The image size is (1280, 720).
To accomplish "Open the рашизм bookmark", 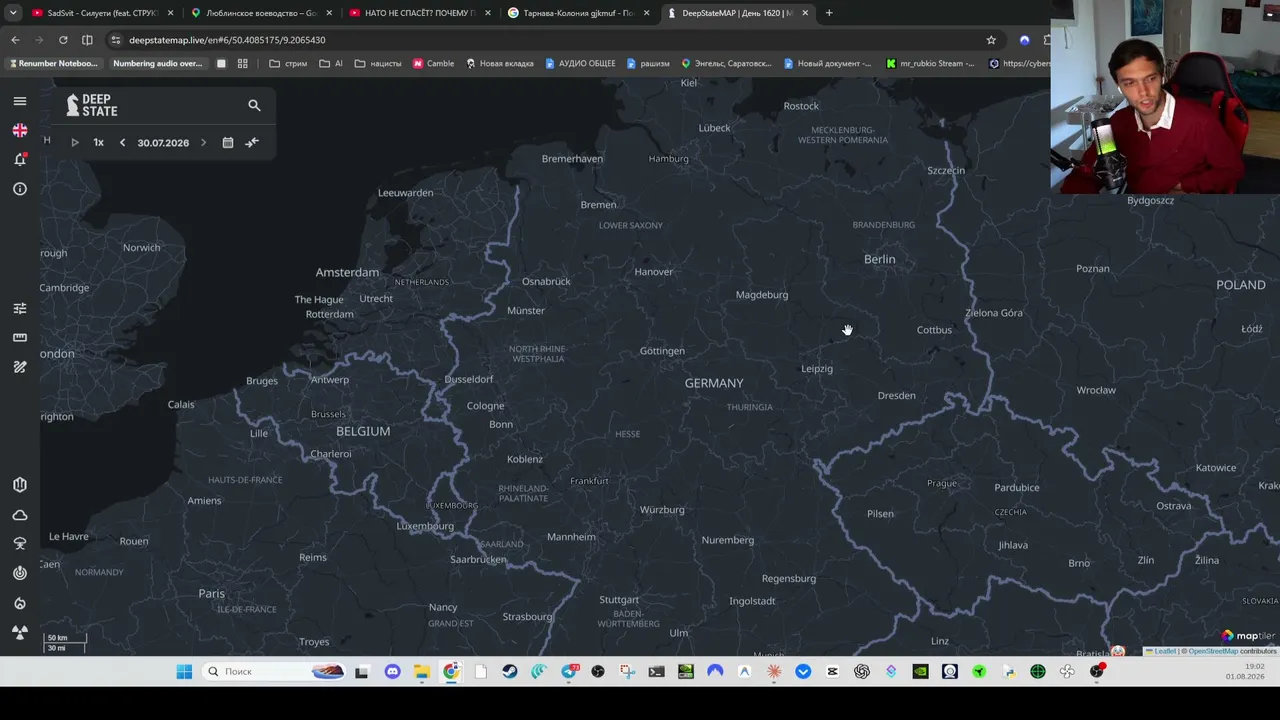I will point(648,64).
